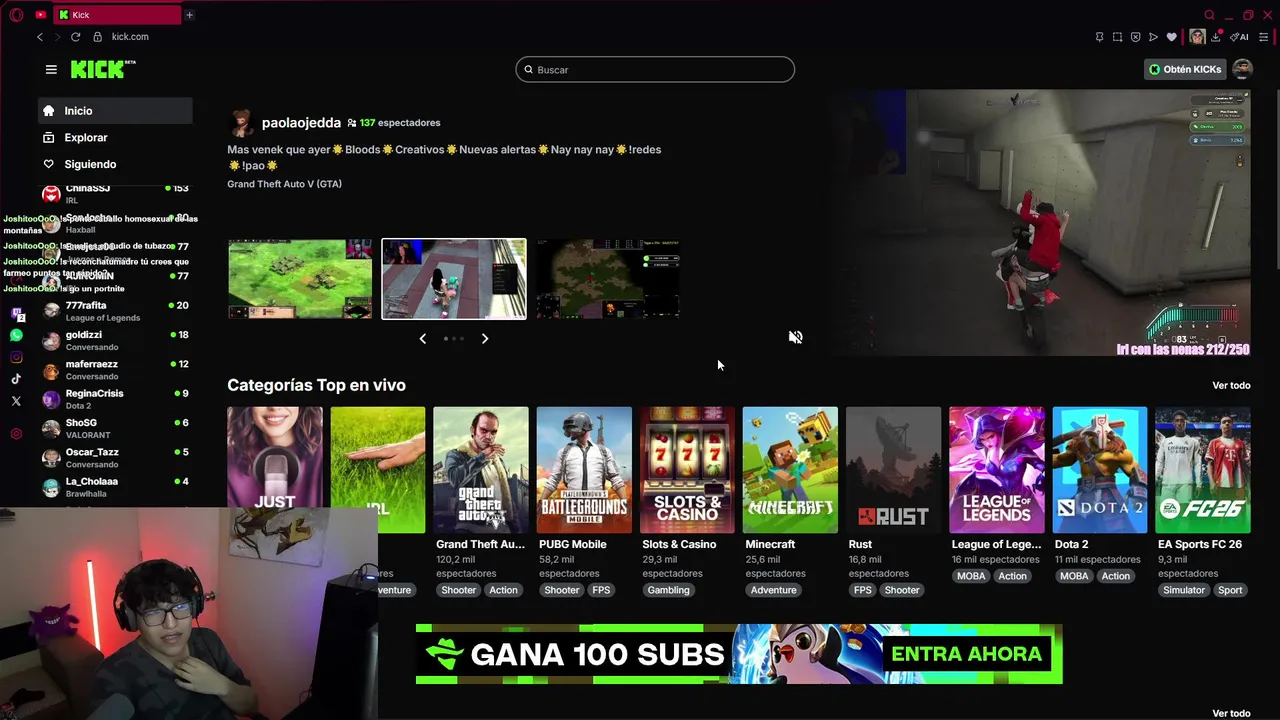This screenshot has width=1280, height=720.
Task: Open 777rafita channel in the sidebar
Action: click(x=116, y=311)
